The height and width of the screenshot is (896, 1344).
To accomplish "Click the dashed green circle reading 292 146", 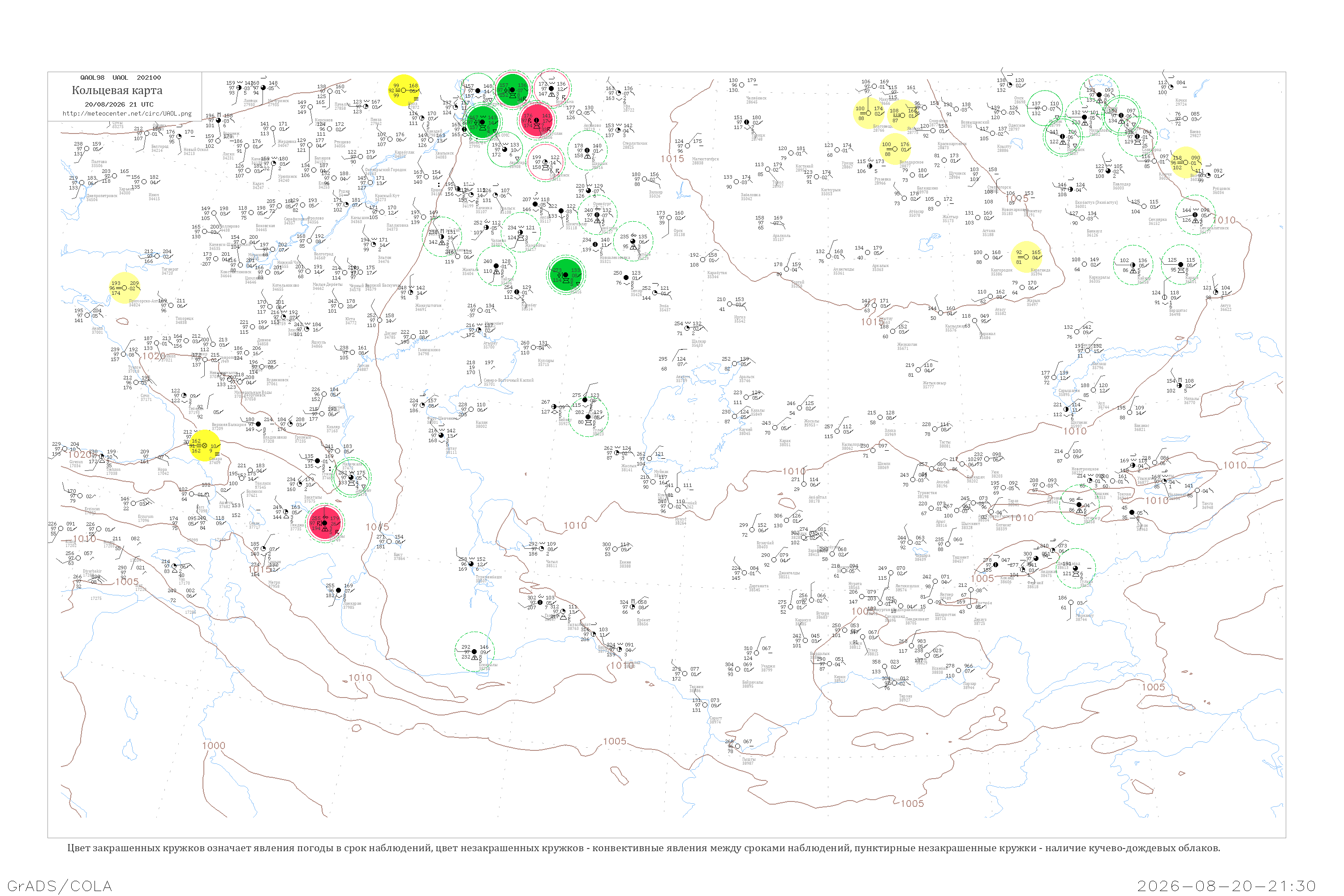I will click(474, 651).
